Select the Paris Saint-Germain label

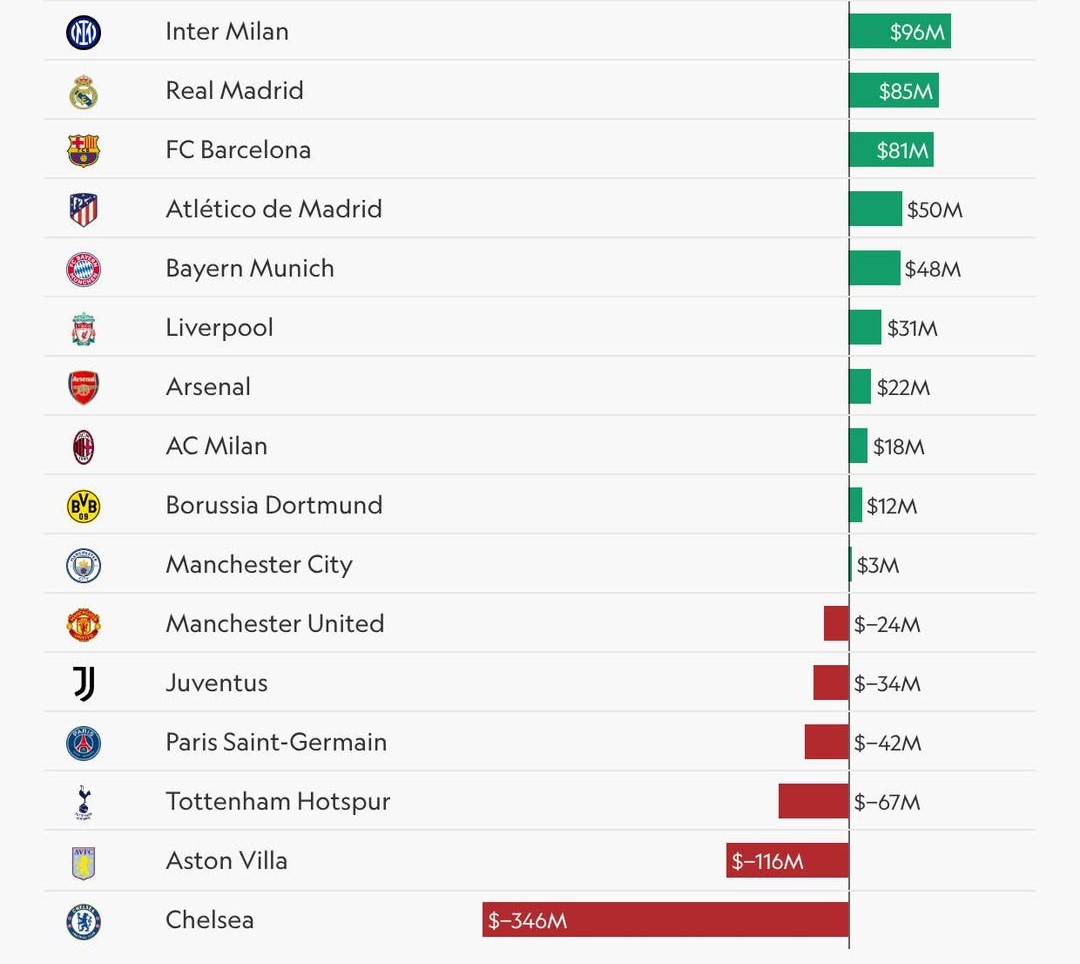tap(276, 742)
